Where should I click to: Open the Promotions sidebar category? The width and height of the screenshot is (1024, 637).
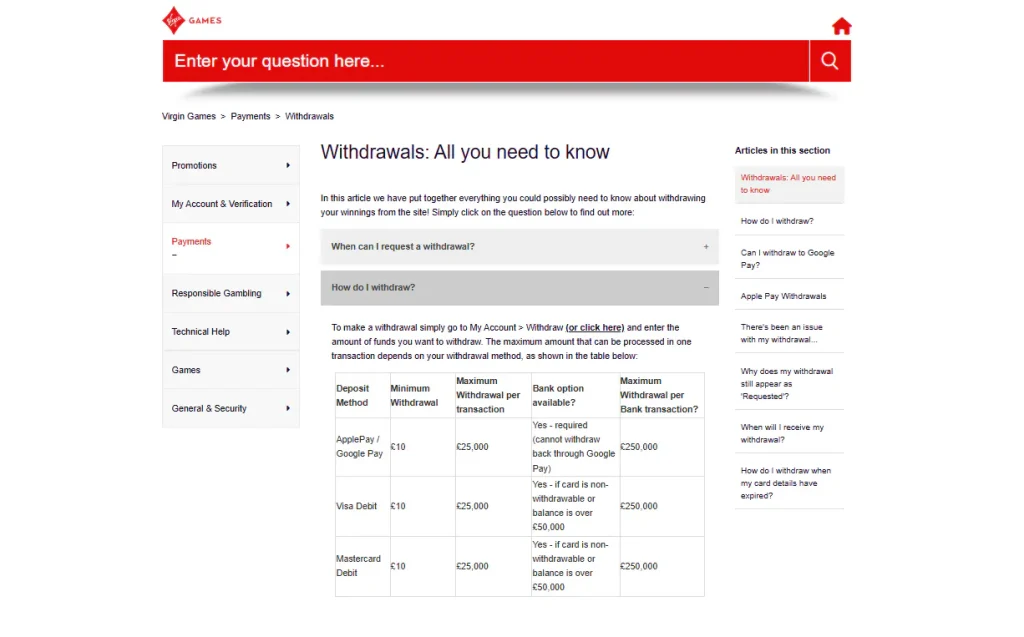pos(231,165)
